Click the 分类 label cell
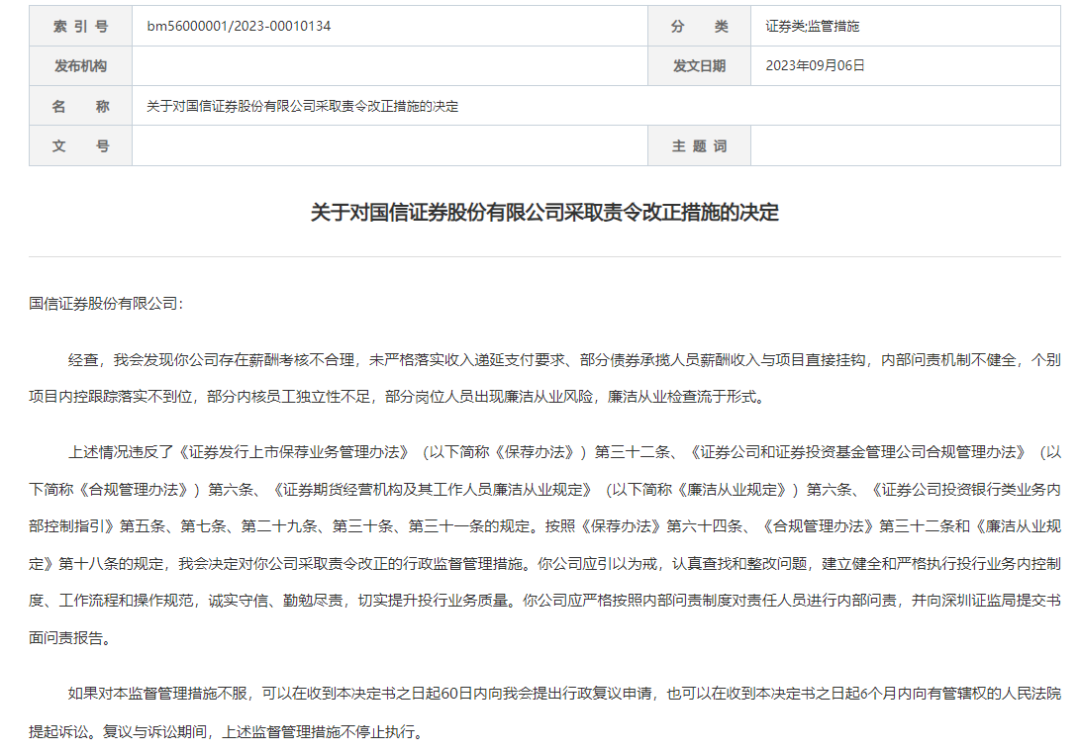This screenshot has width=1080, height=753. pos(699,26)
